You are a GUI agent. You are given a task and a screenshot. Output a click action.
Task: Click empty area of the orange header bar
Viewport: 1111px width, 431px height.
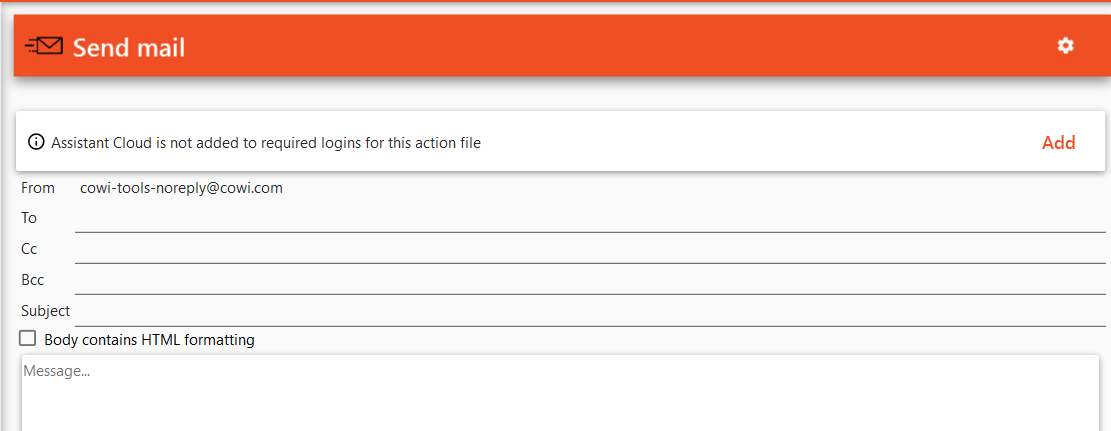point(600,46)
